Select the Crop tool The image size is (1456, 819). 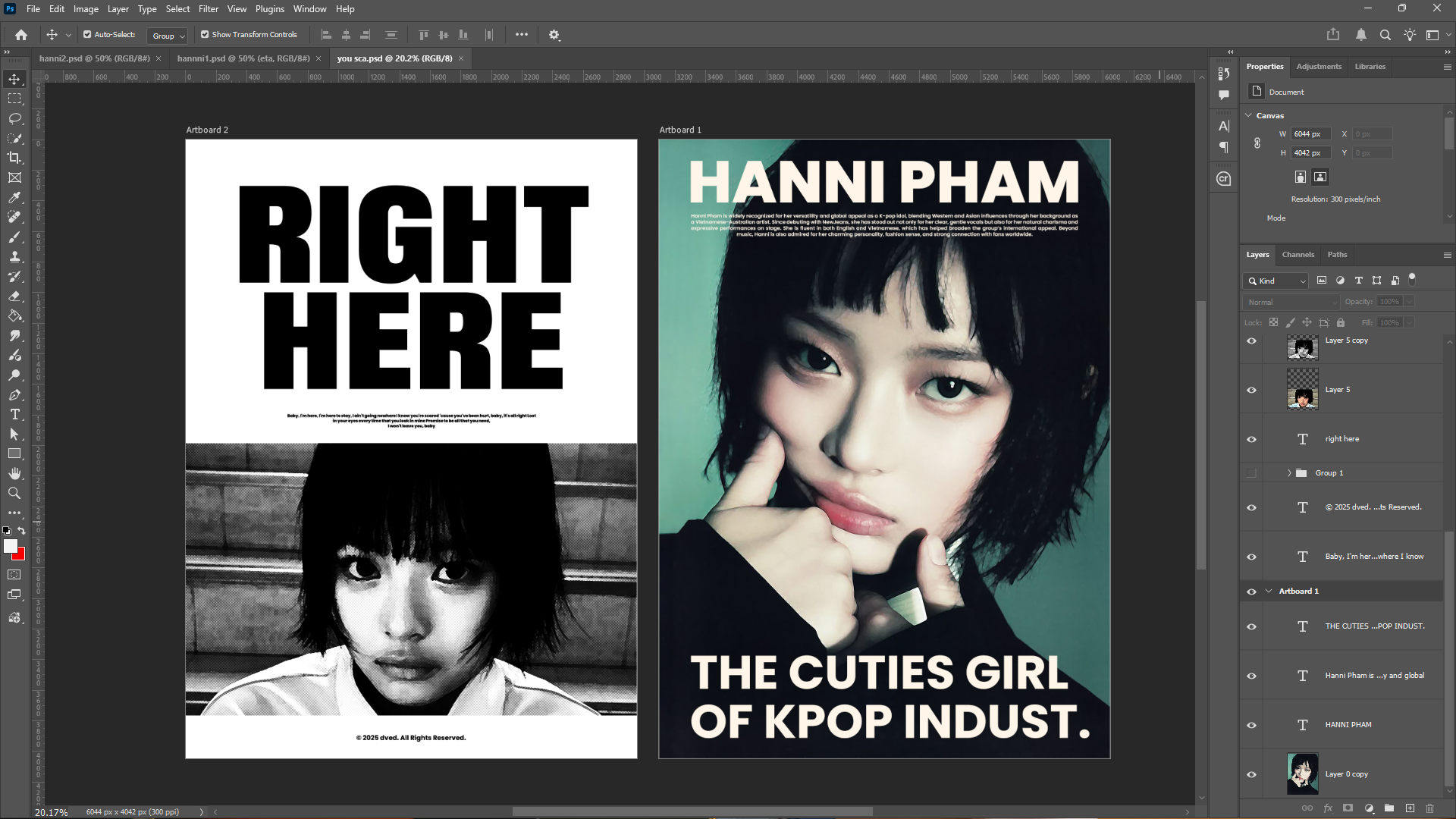pos(14,158)
